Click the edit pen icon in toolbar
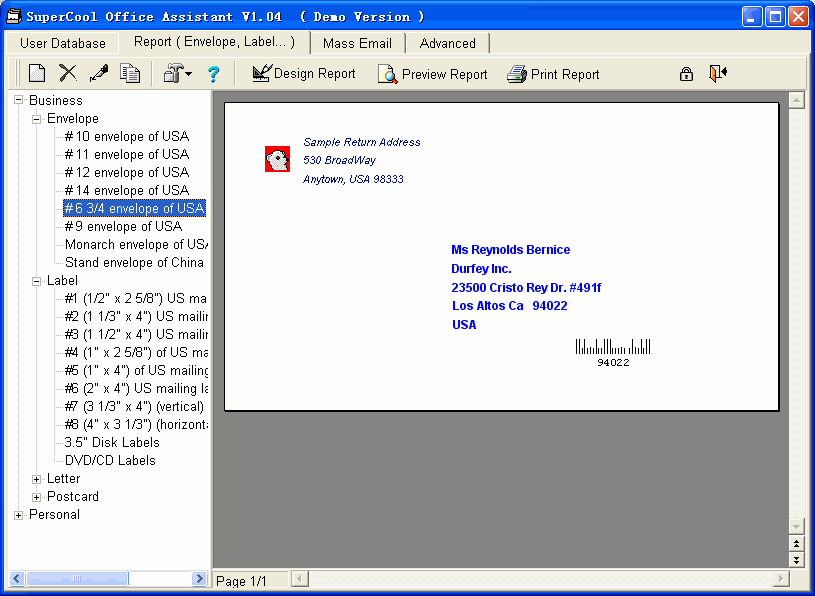The width and height of the screenshot is (815, 596). pyautogui.click(x=98, y=73)
